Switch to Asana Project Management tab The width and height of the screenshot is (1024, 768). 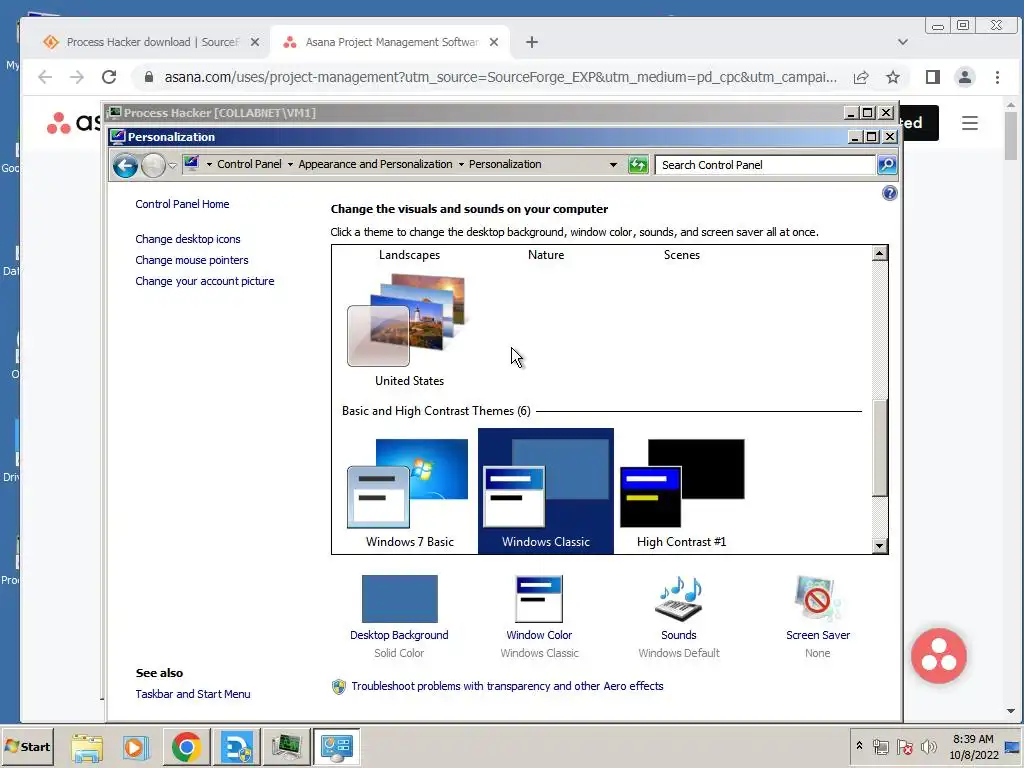click(x=391, y=42)
